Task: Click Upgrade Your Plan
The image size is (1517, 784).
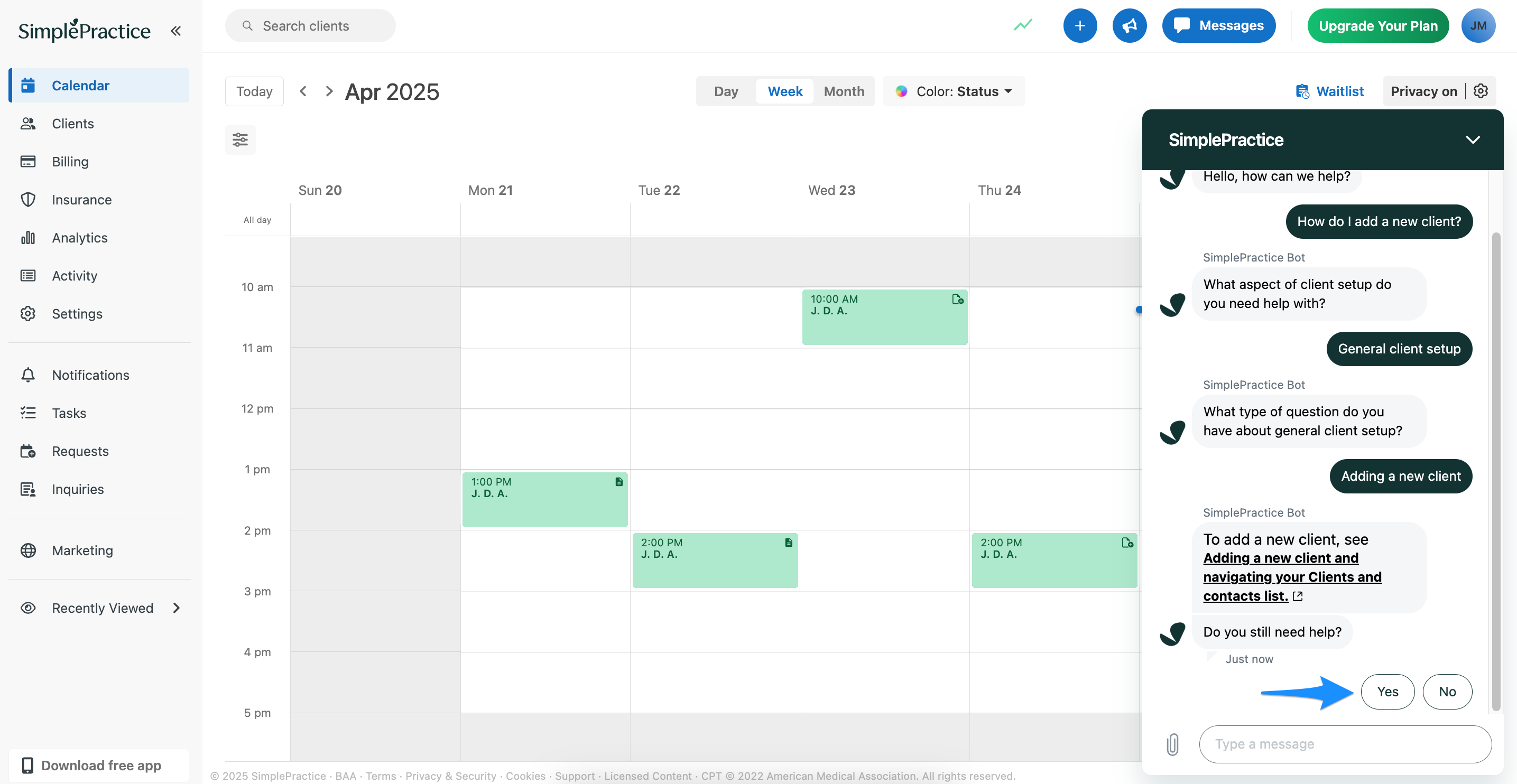Action: pos(1378,26)
